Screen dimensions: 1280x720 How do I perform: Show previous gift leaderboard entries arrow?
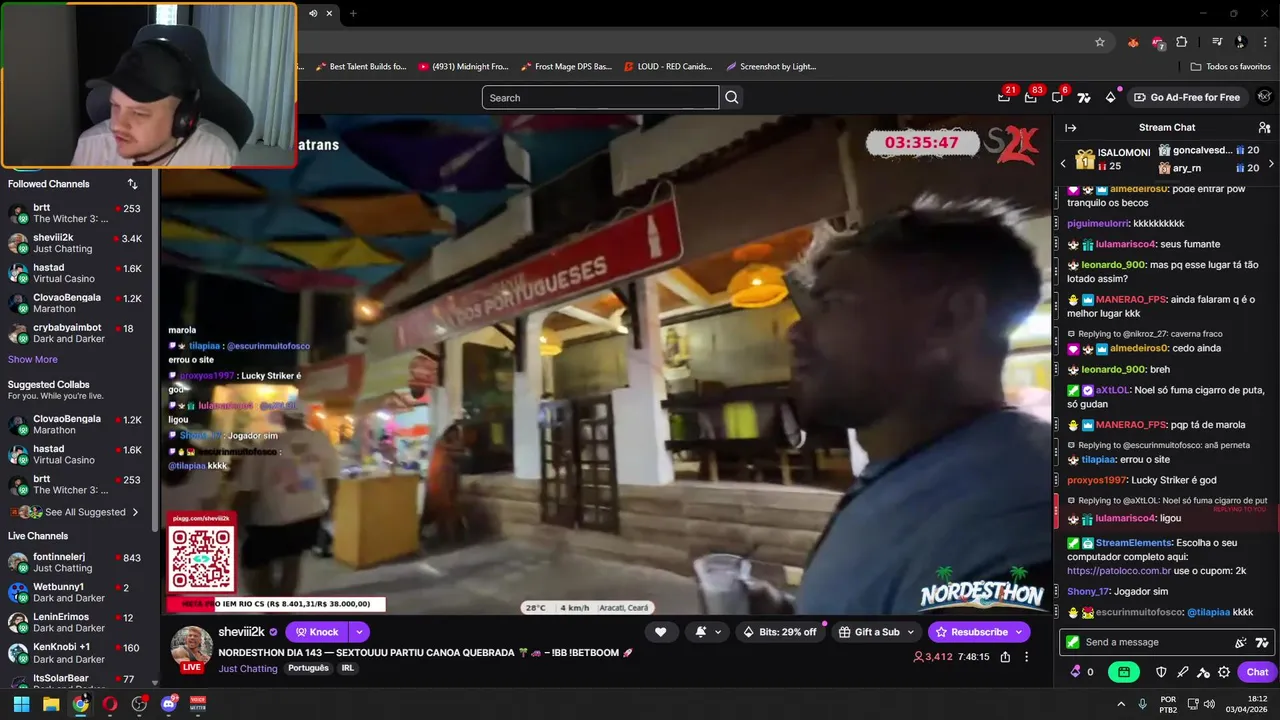1063,164
